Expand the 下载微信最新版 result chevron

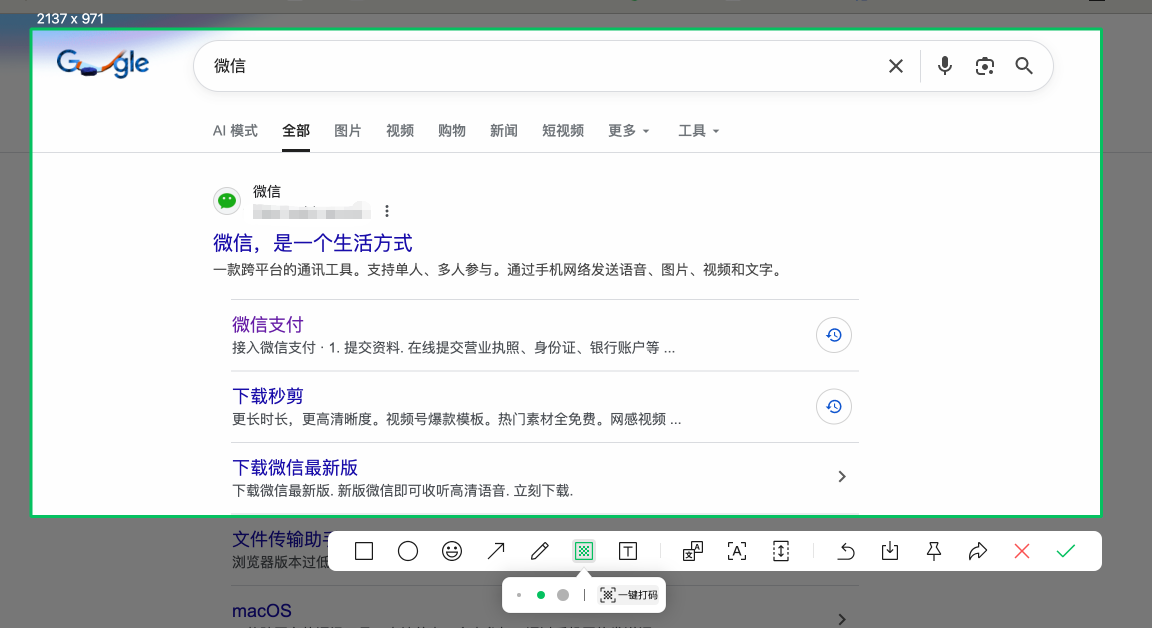pyautogui.click(x=842, y=477)
